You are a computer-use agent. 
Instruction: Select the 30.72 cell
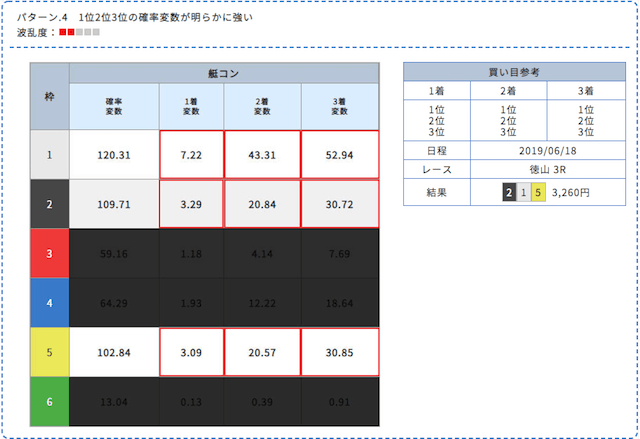(x=340, y=204)
